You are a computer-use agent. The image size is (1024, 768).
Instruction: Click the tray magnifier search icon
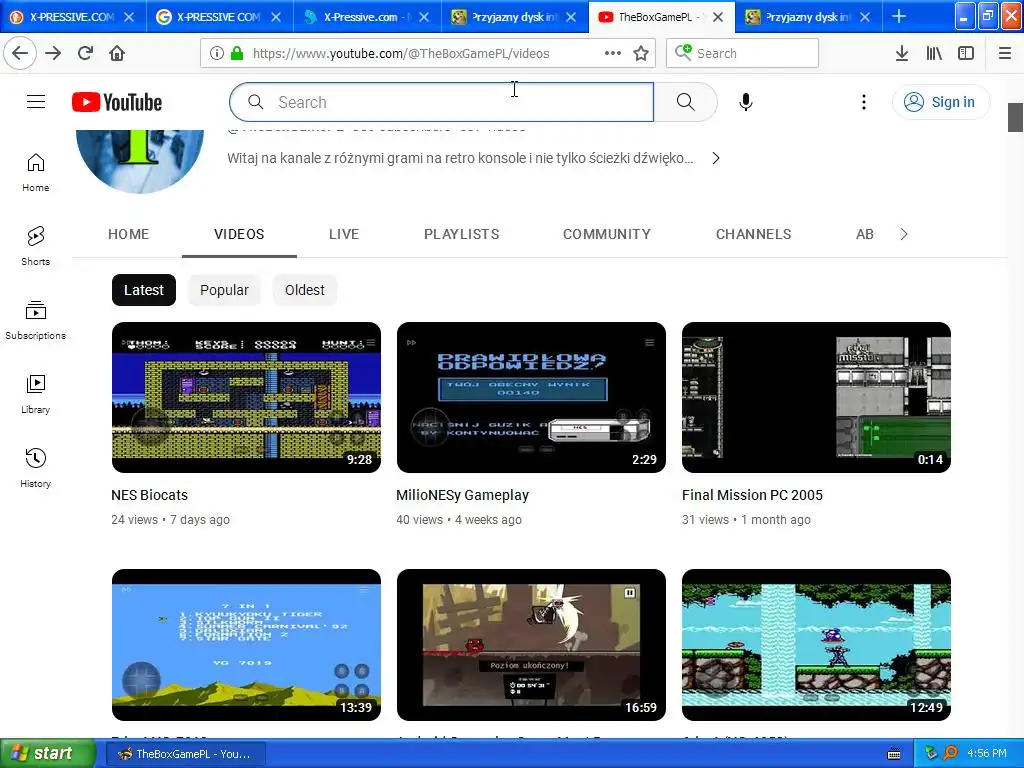pyautogui.click(x=950, y=753)
